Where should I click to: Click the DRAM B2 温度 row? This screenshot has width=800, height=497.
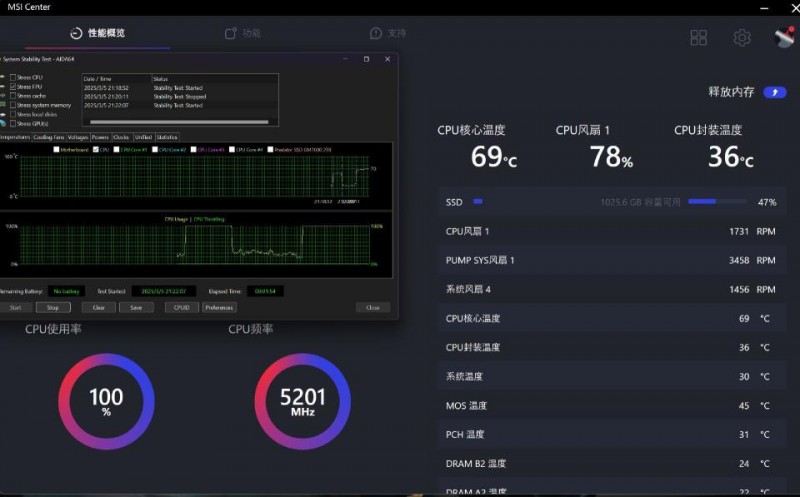(x=611, y=464)
